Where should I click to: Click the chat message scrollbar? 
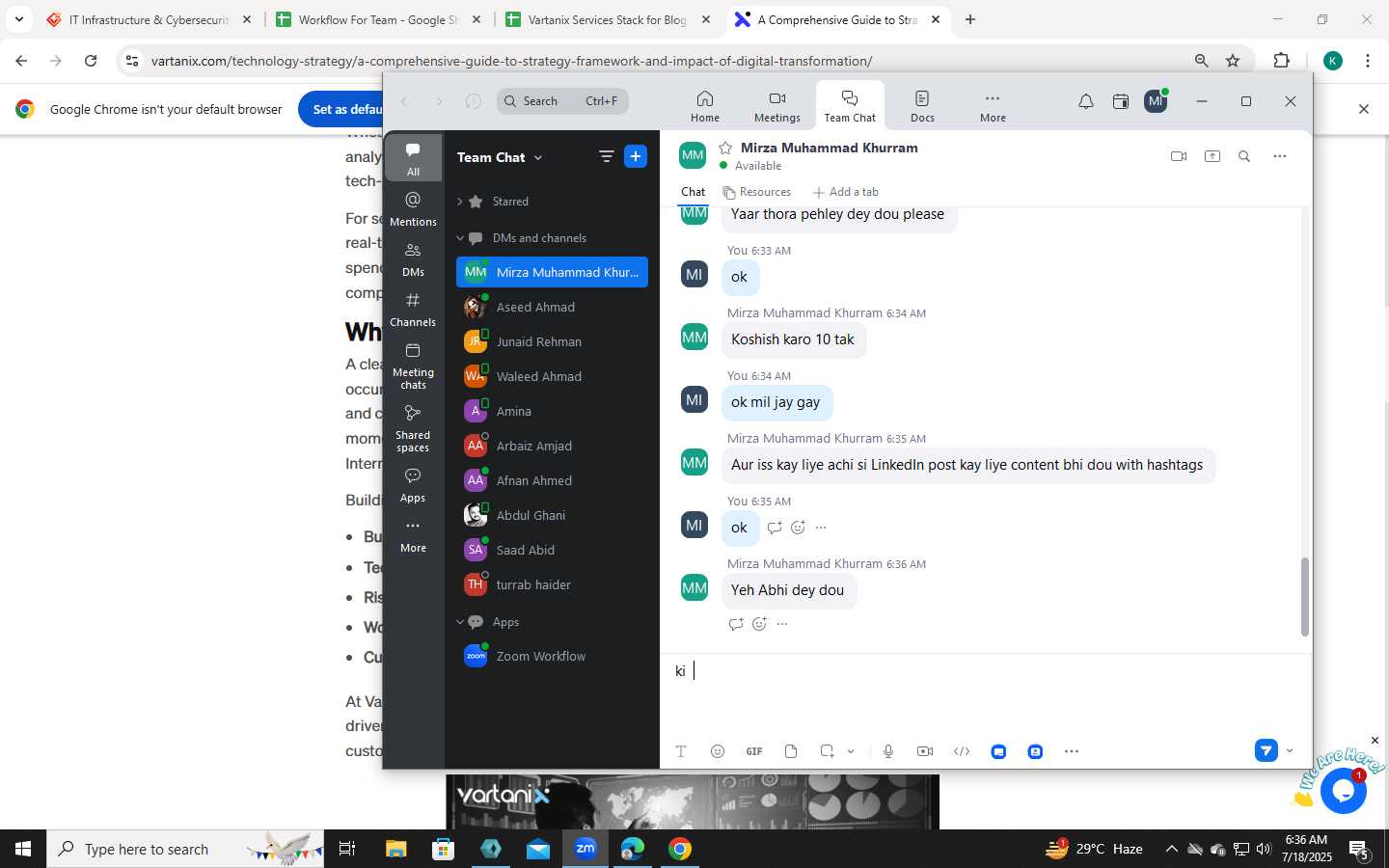tap(1304, 597)
